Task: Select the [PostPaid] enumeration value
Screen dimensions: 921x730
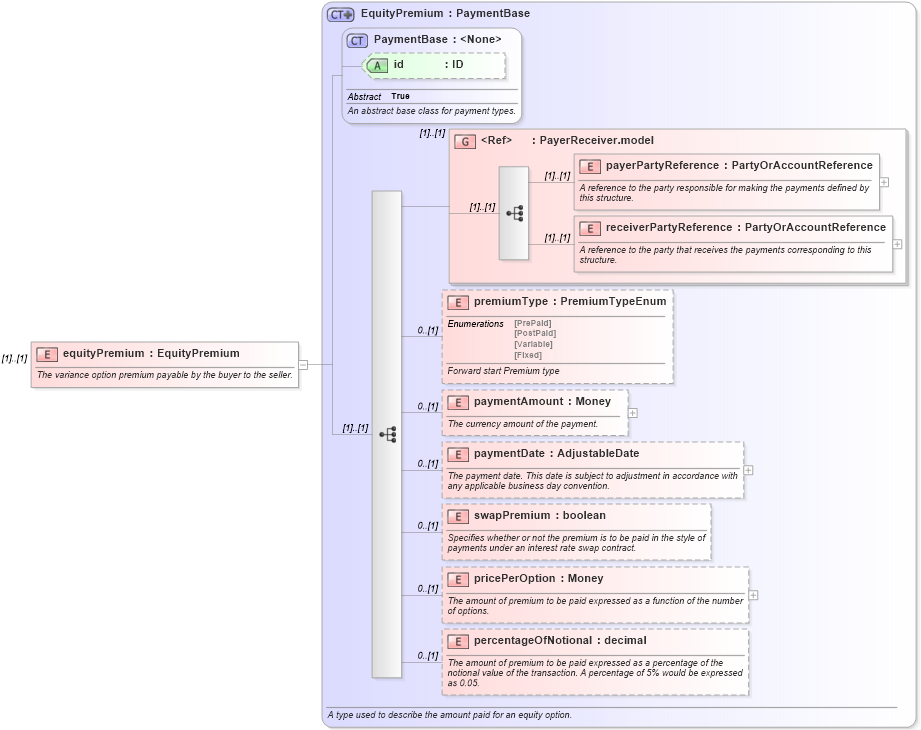Action: tap(535, 334)
